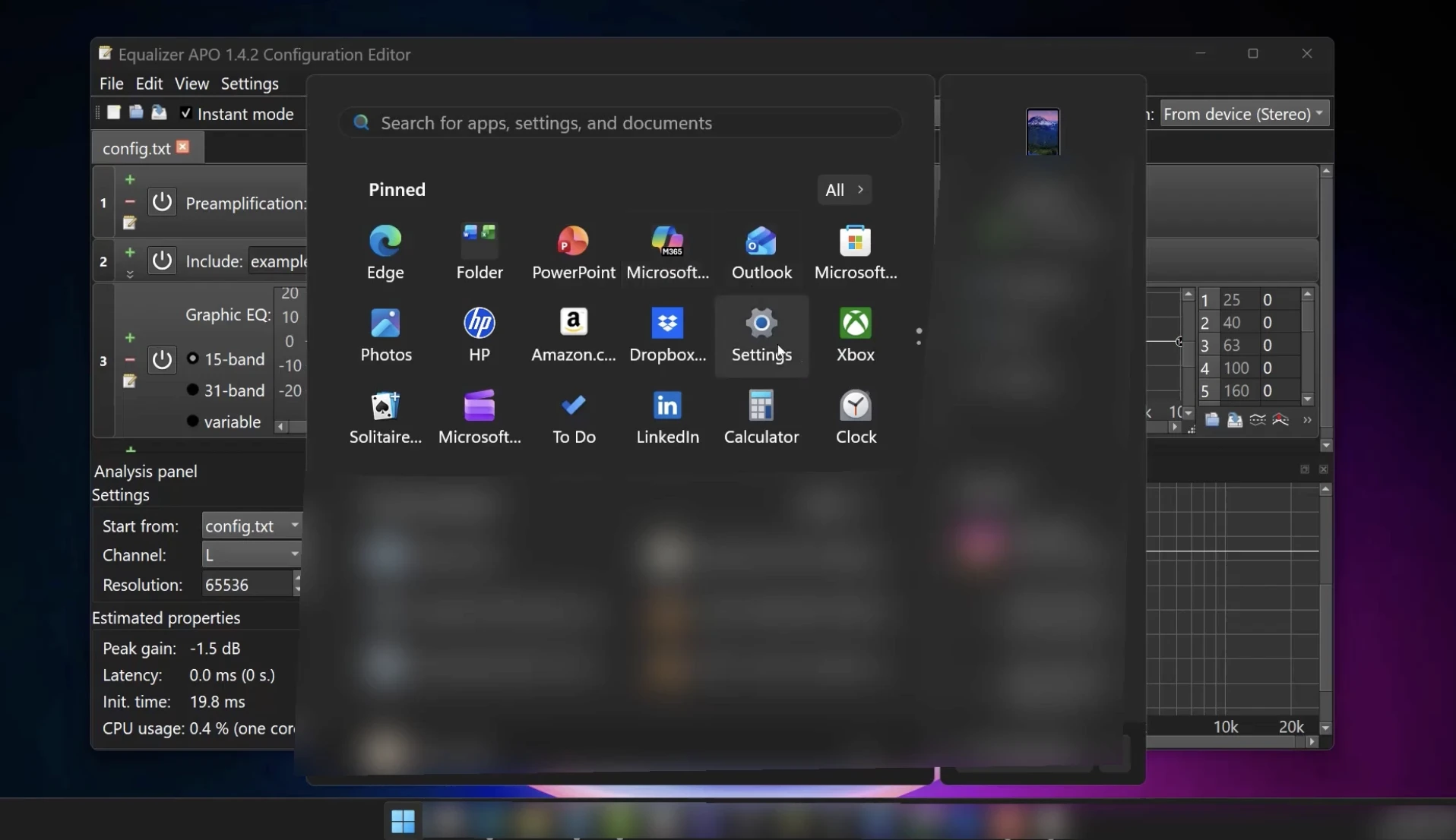
Task: Show all apps with the All button
Action: click(x=845, y=190)
